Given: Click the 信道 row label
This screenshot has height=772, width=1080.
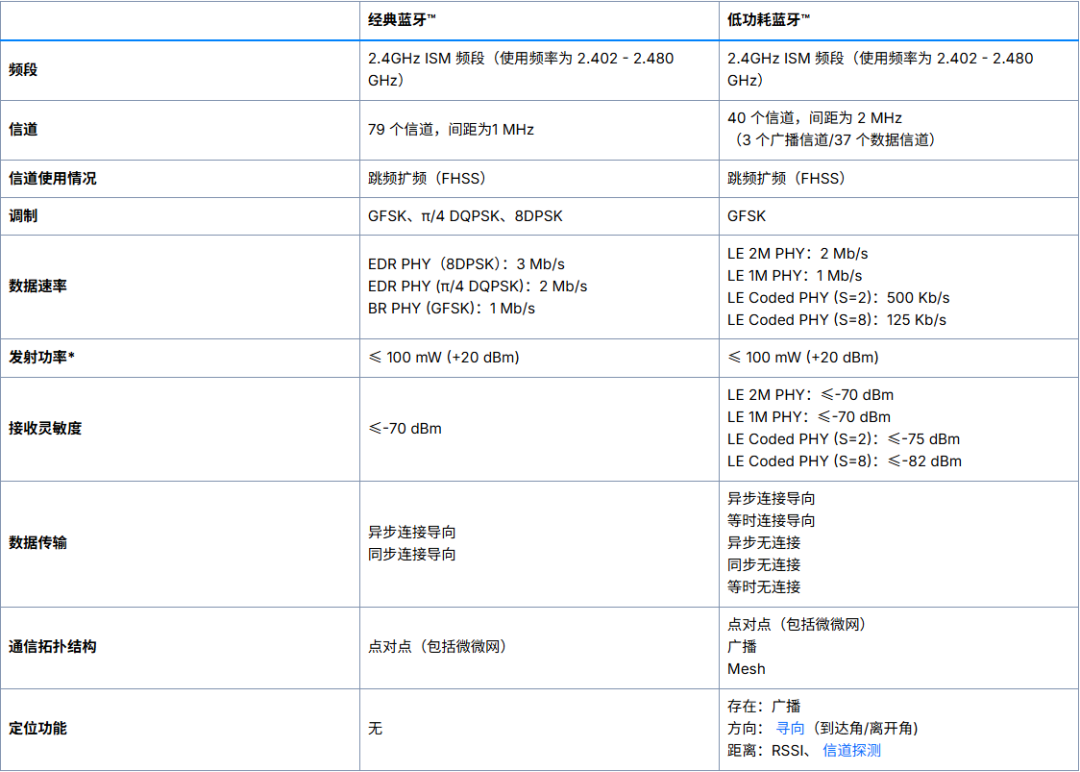Looking at the screenshot, I should 23,129.
